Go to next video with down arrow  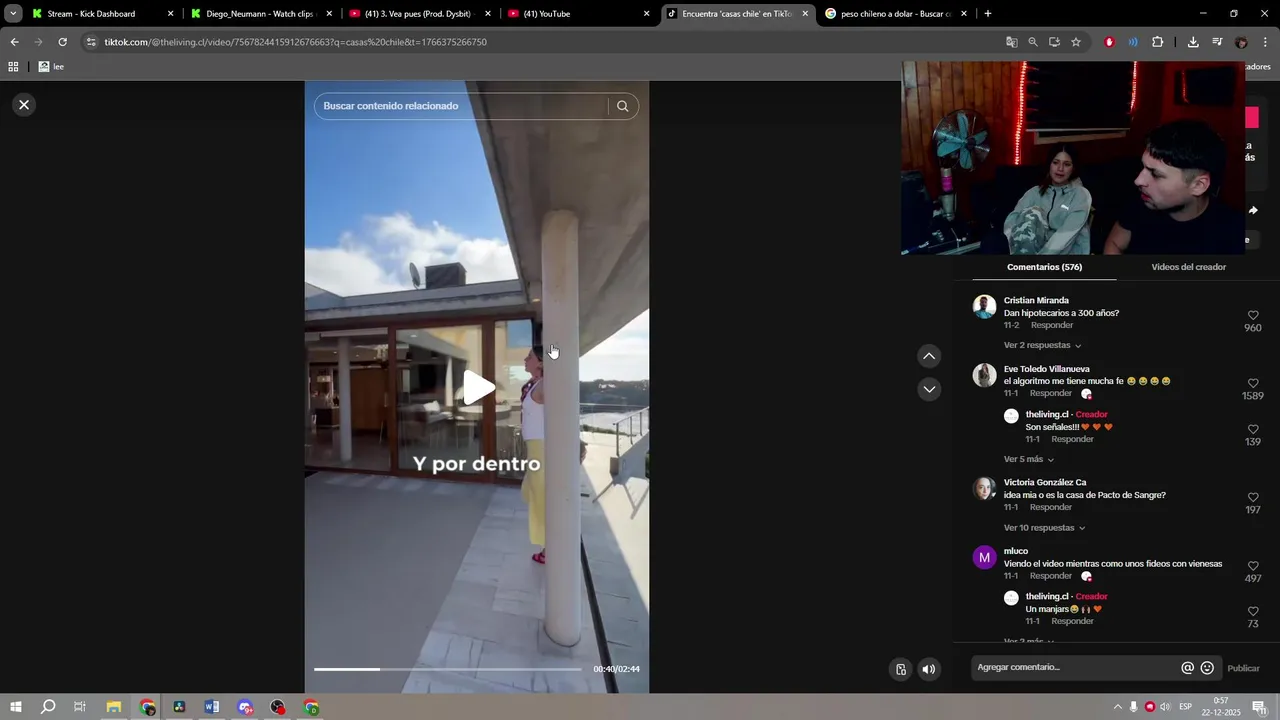[929, 389]
